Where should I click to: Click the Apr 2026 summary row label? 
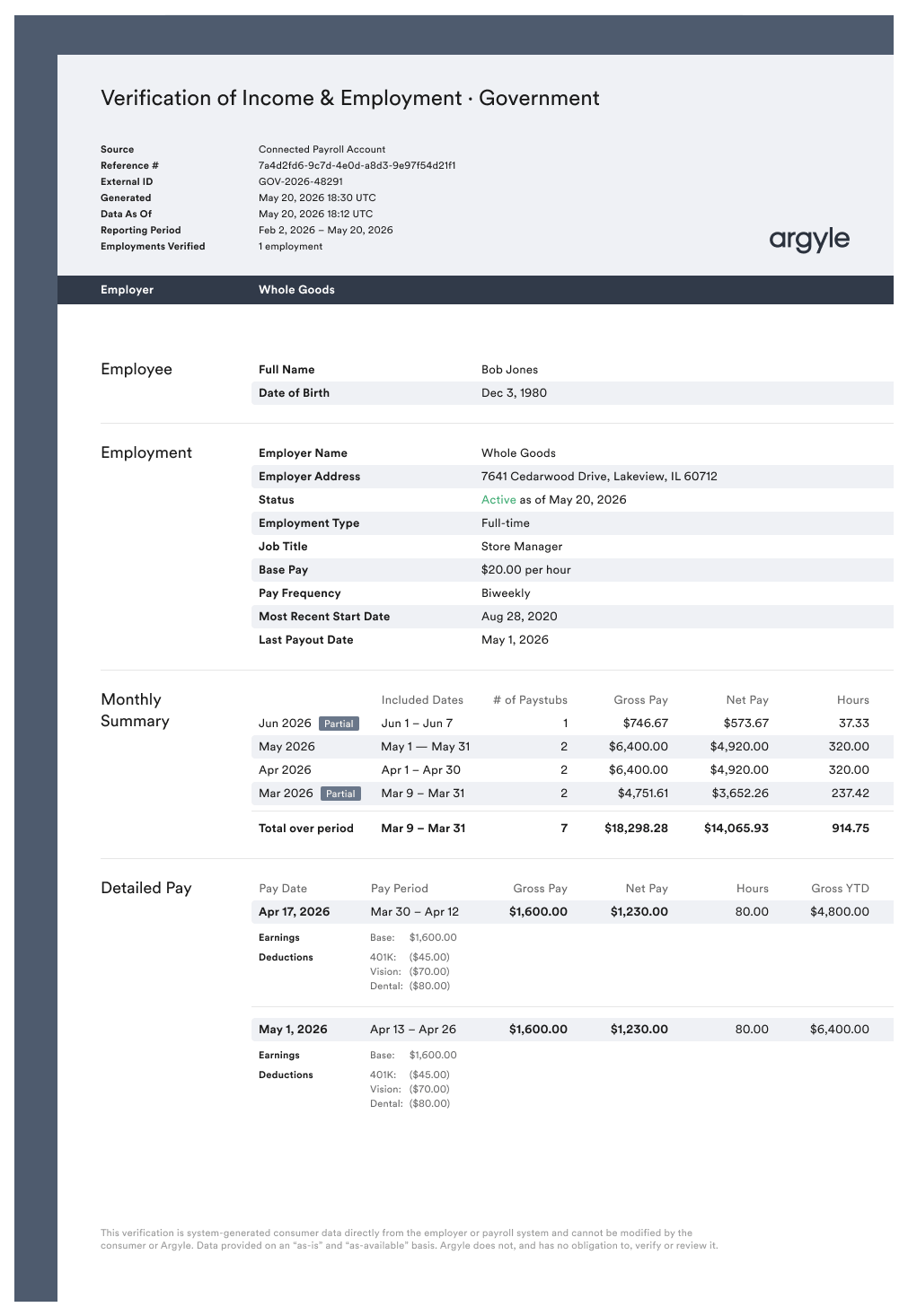[285, 770]
